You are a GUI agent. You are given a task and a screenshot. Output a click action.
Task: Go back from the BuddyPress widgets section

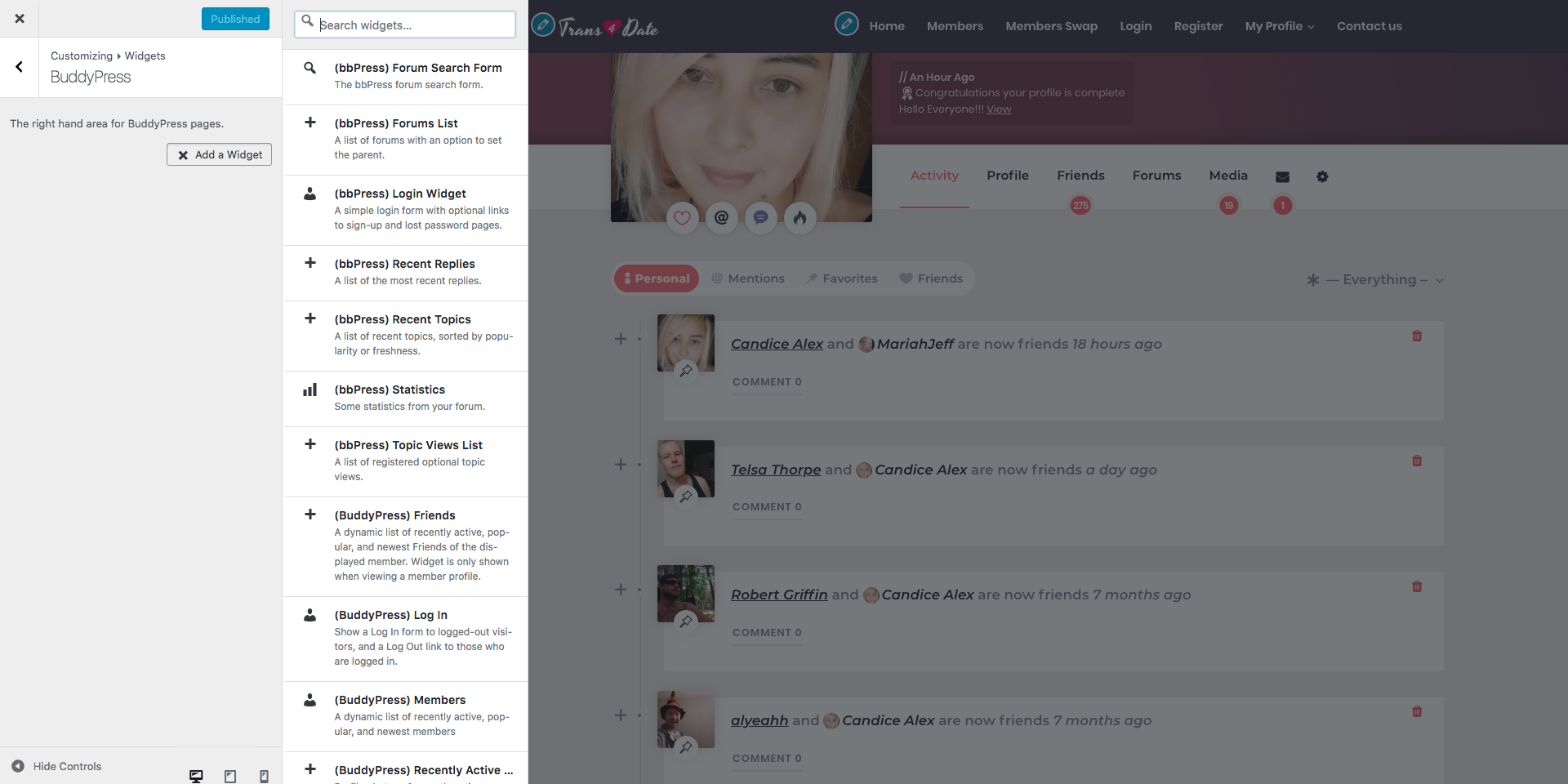tap(20, 67)
